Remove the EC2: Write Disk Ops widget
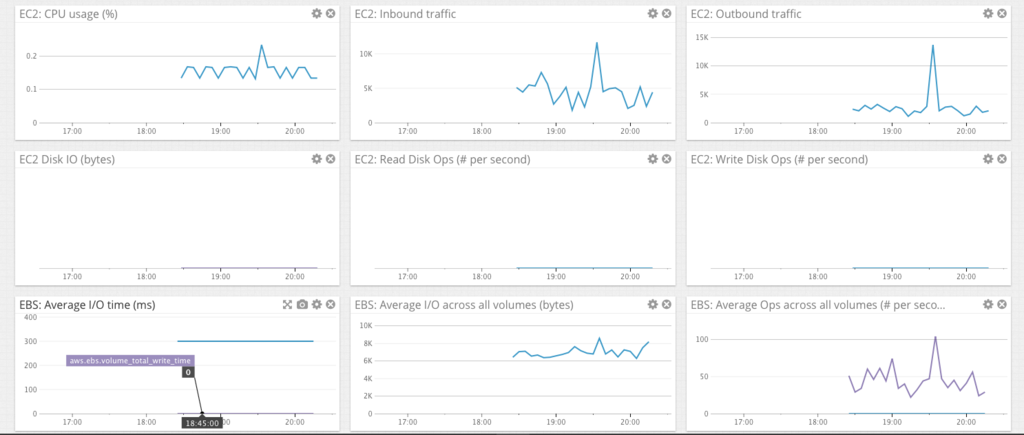Viewport: 1024px width, 435px height. coord(1002,159)
